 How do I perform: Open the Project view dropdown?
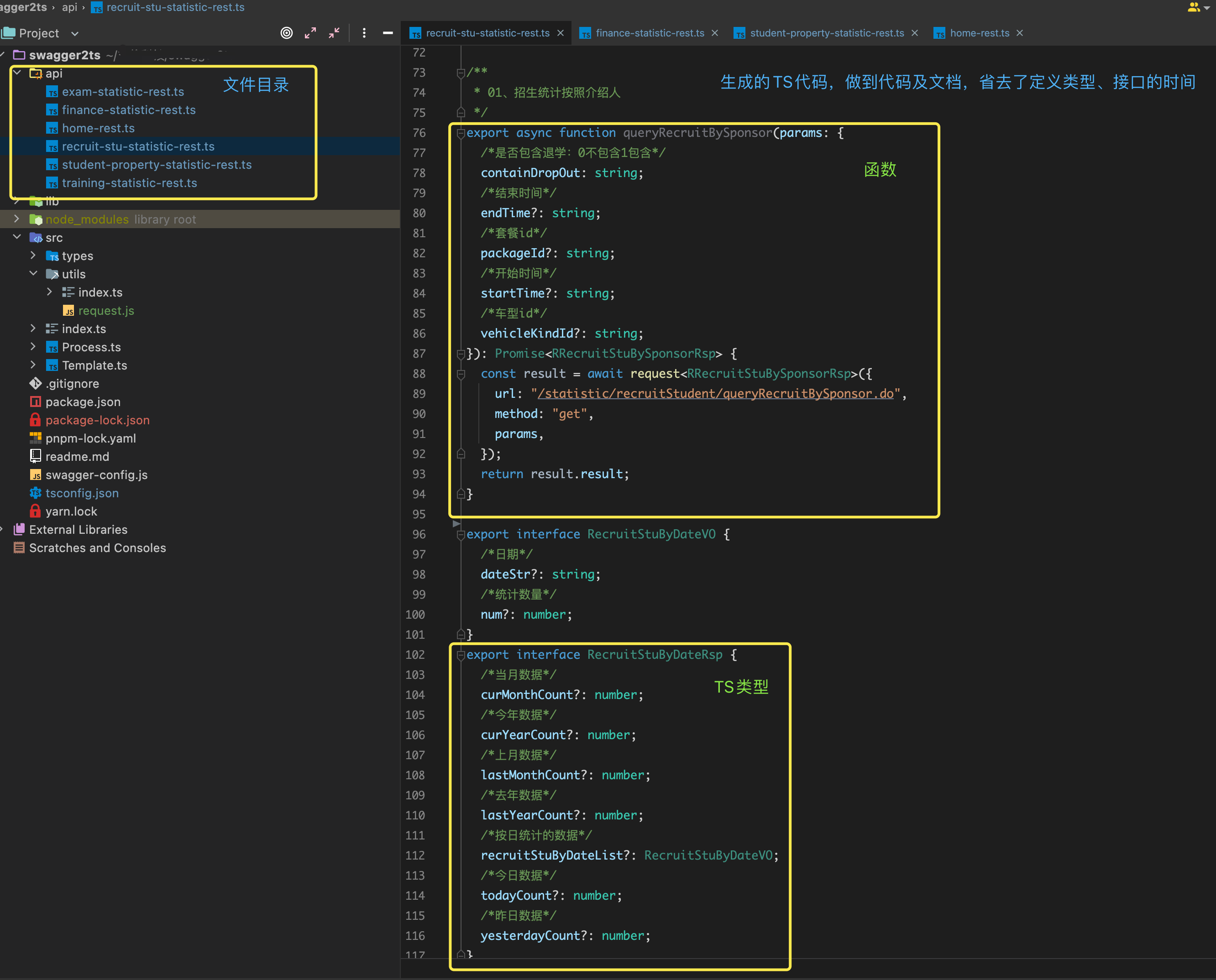tap(74, 33)
